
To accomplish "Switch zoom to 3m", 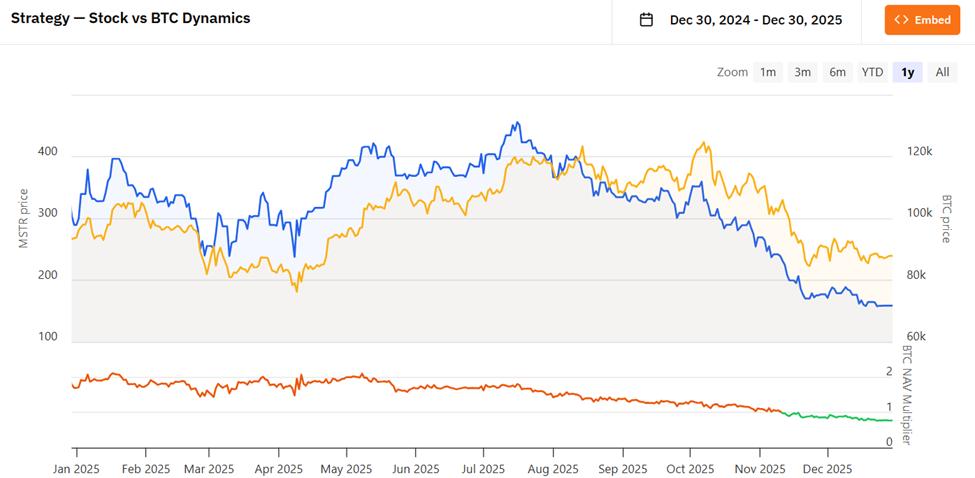I will pos(802,72).
